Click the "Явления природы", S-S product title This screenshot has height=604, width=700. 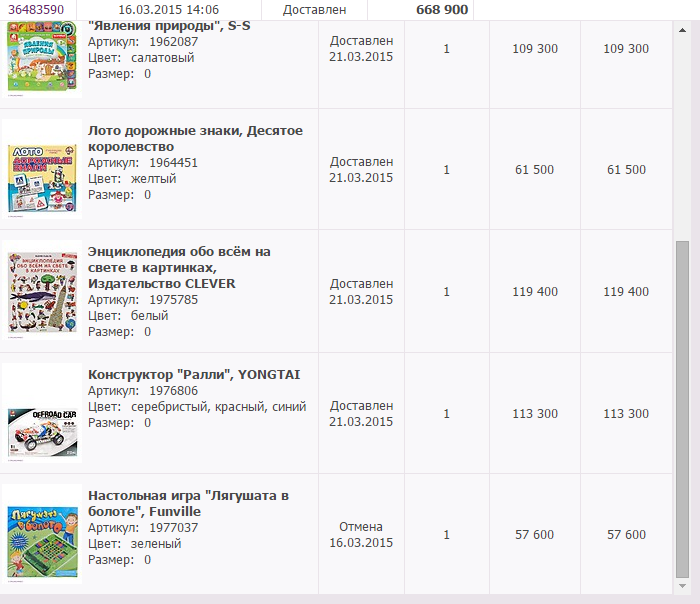tap(169, 26)
